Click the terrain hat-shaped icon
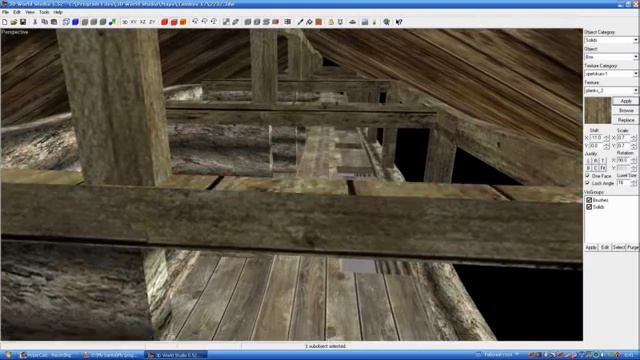This screenshot has height=360, width=640. pyautogui.click(x=353, y=22)
